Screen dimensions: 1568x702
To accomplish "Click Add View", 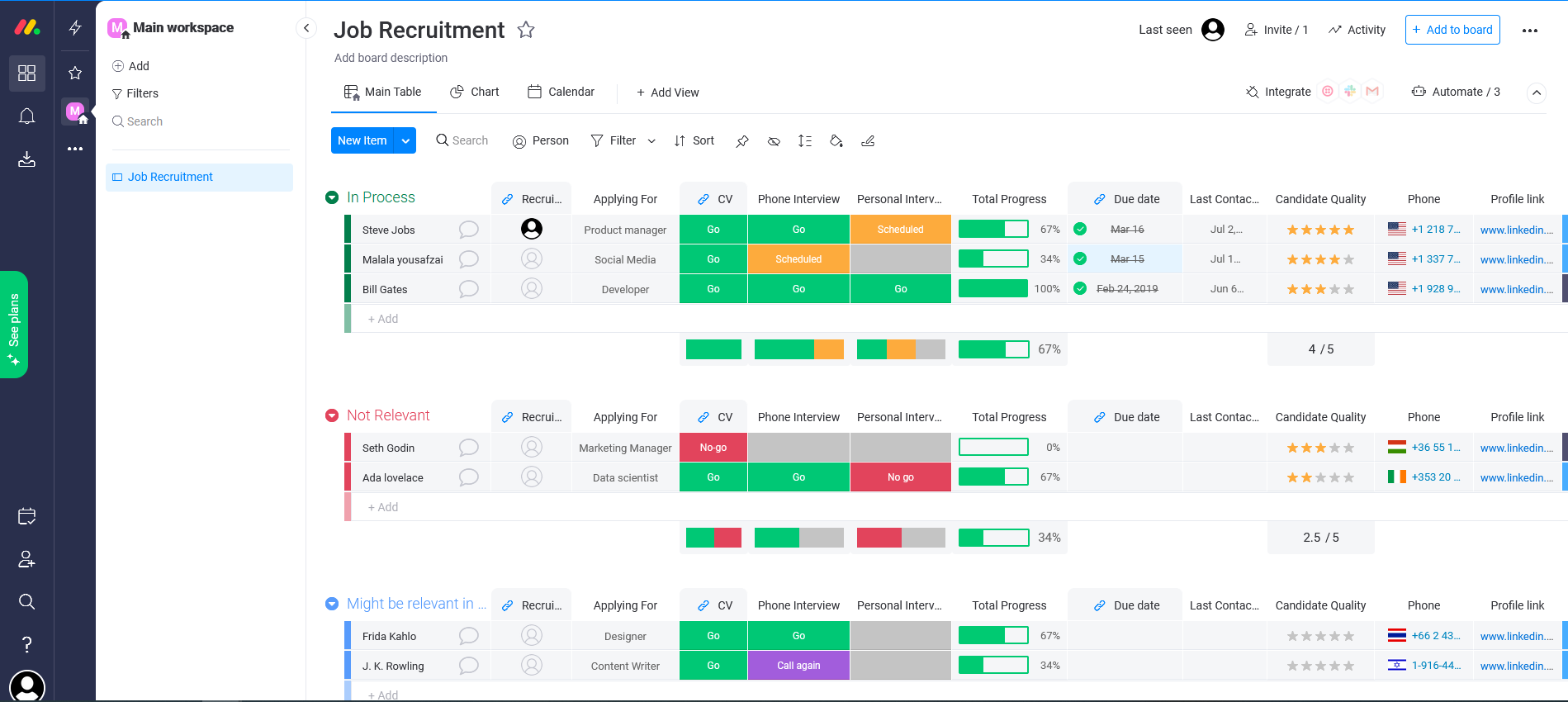I will pyautogui.click(x=667, y=92).
